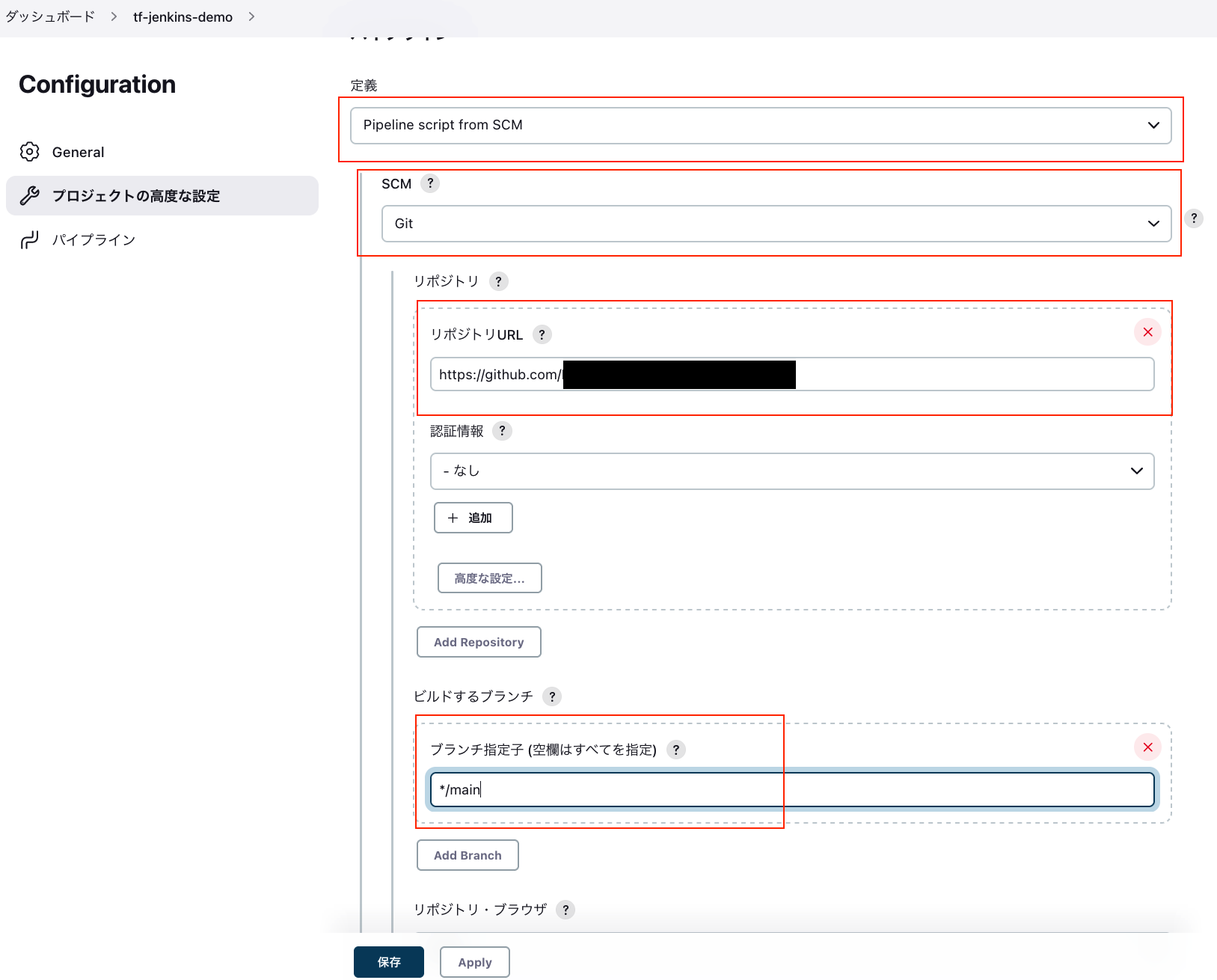Delete branch specifier via red X icon
The image size is (1217, 980).
tap(1147, 747)
